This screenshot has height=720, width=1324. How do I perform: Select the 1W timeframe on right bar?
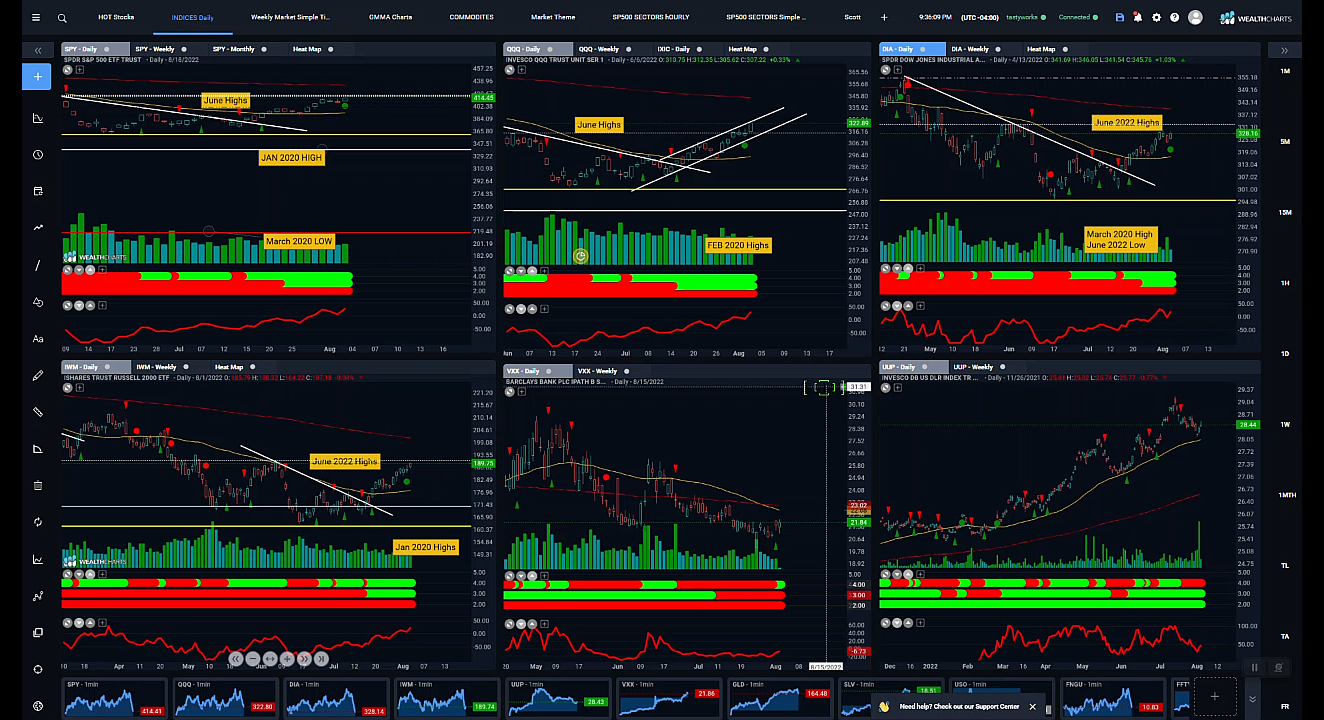tap(1284, 424)
